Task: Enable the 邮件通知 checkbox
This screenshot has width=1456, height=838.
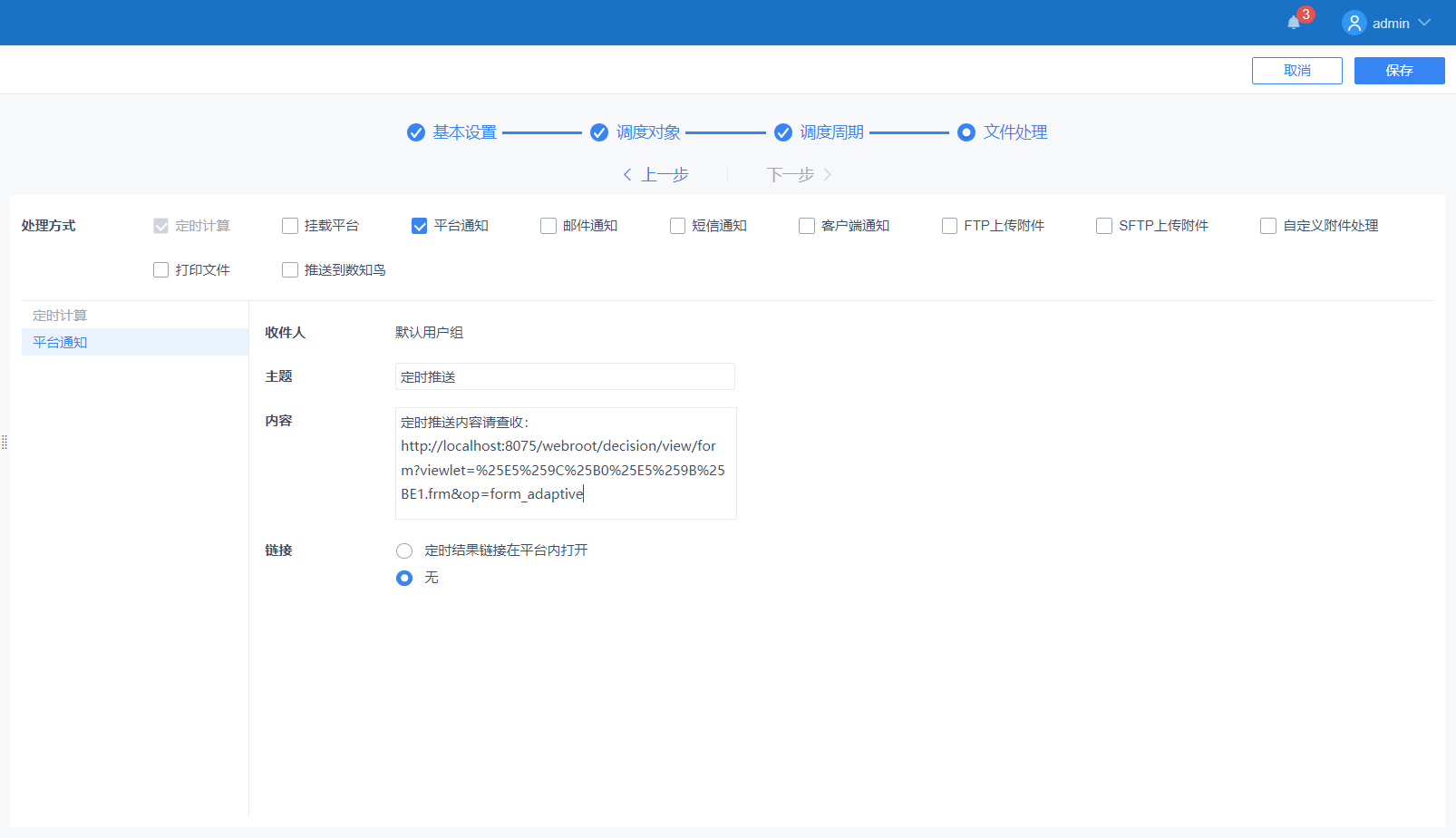Action: (548, 226)
